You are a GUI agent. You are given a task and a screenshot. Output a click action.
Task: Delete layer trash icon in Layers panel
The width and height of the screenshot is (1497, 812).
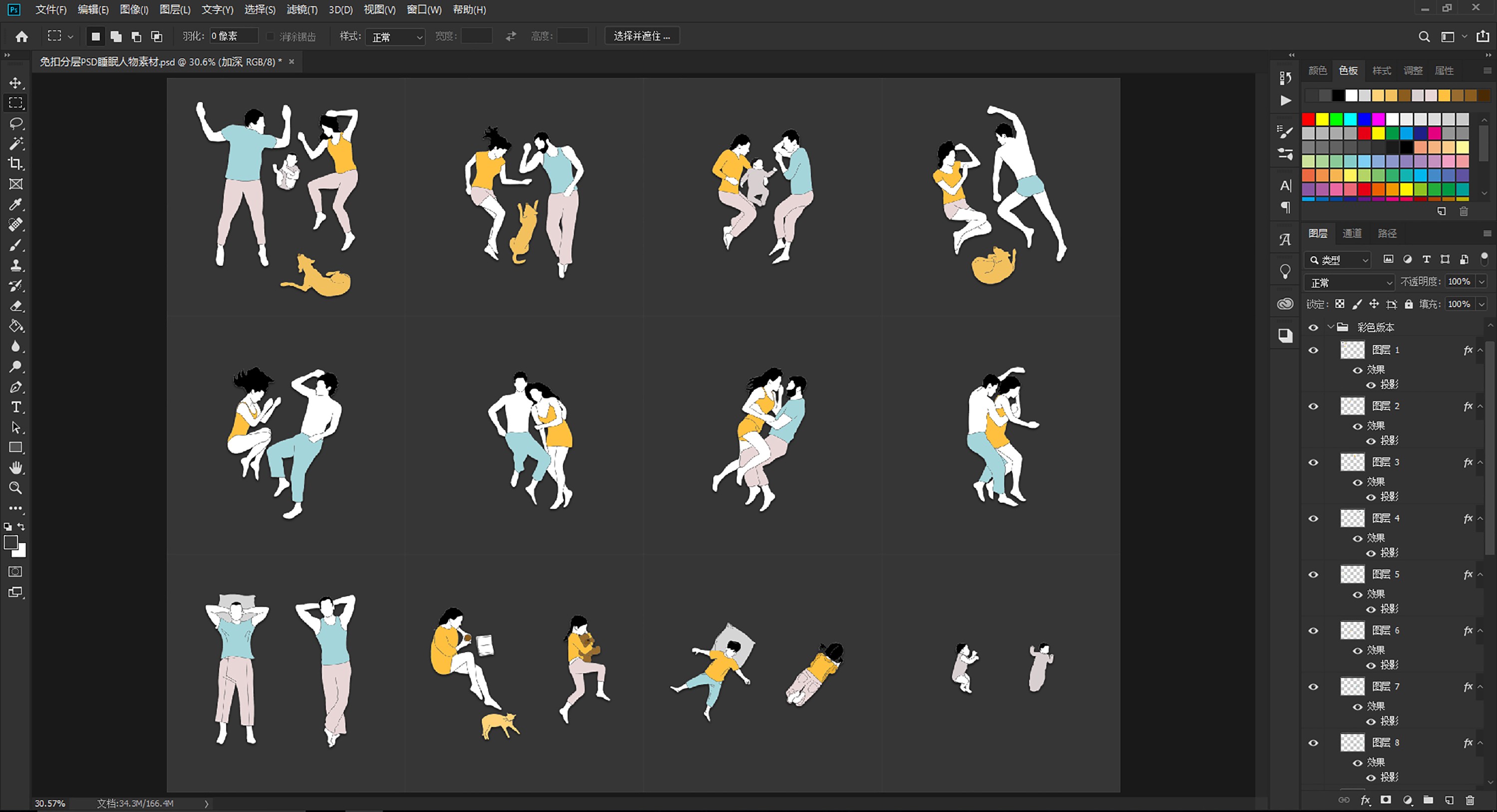tap(1470, 801)
